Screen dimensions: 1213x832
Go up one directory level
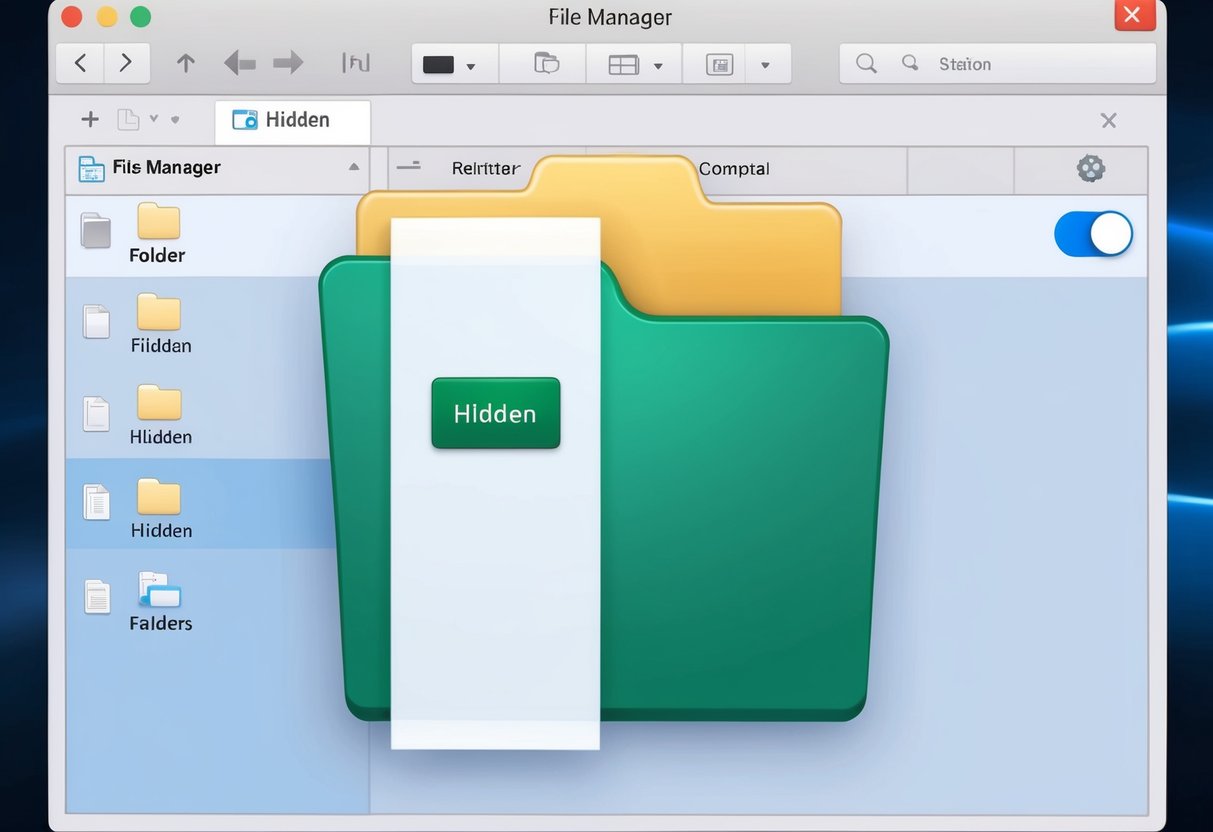click(x=186, y=62)
